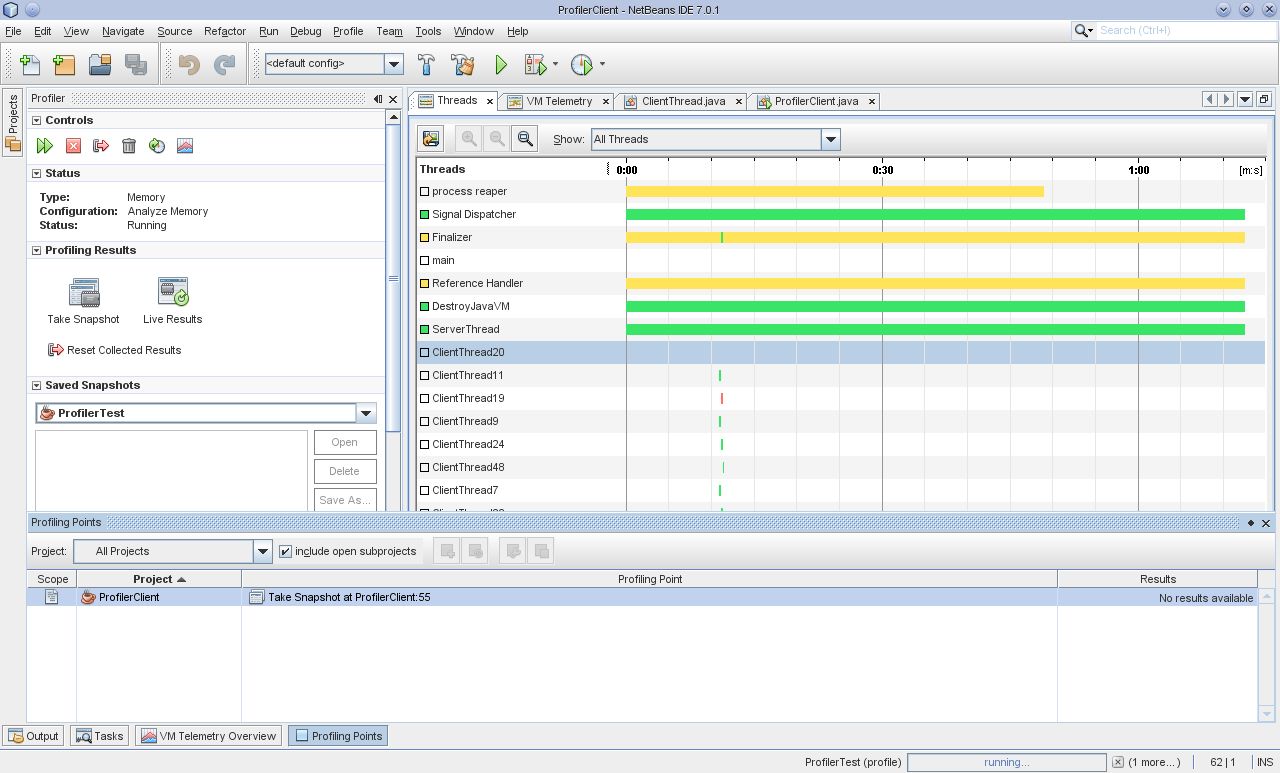Open the Tools menu
Viewport: 1280px width, 773px height.
click(x=428, y=31)
